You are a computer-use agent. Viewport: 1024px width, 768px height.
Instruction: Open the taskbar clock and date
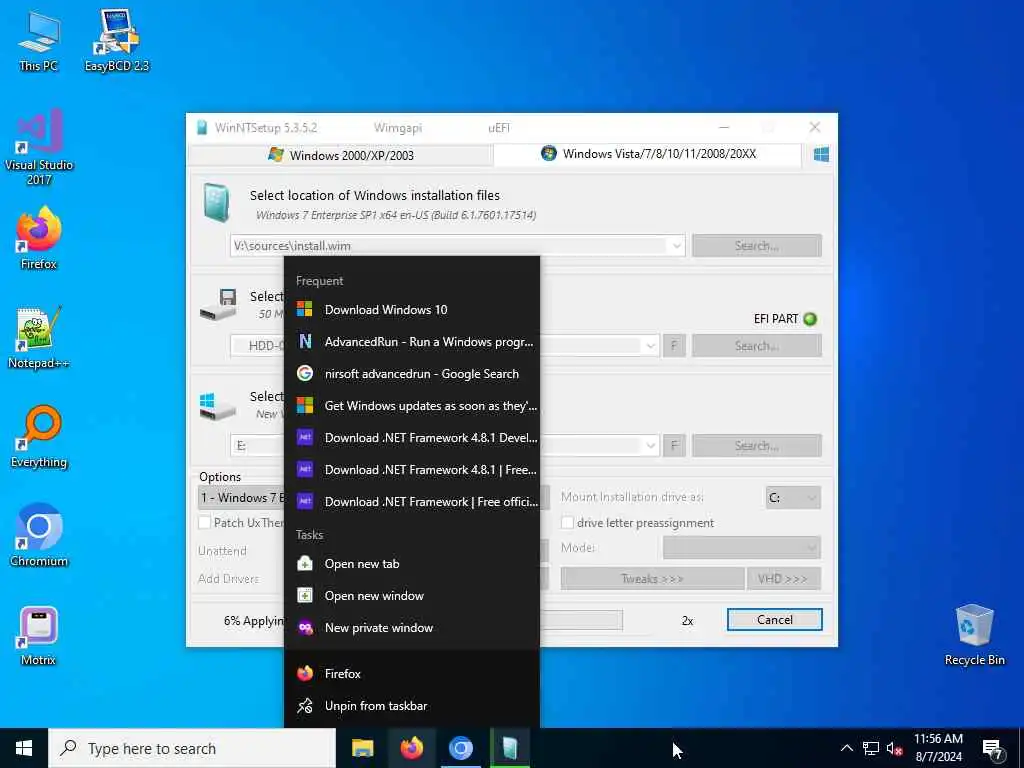(938, 748)
